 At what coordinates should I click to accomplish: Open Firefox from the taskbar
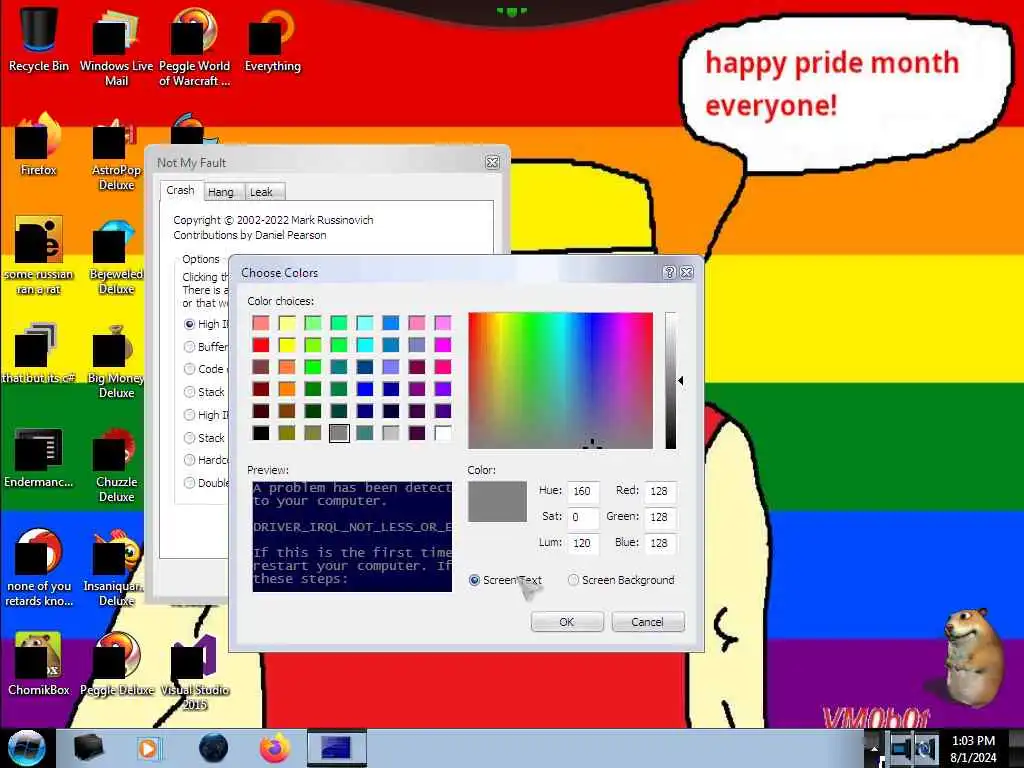click(275, 748)
